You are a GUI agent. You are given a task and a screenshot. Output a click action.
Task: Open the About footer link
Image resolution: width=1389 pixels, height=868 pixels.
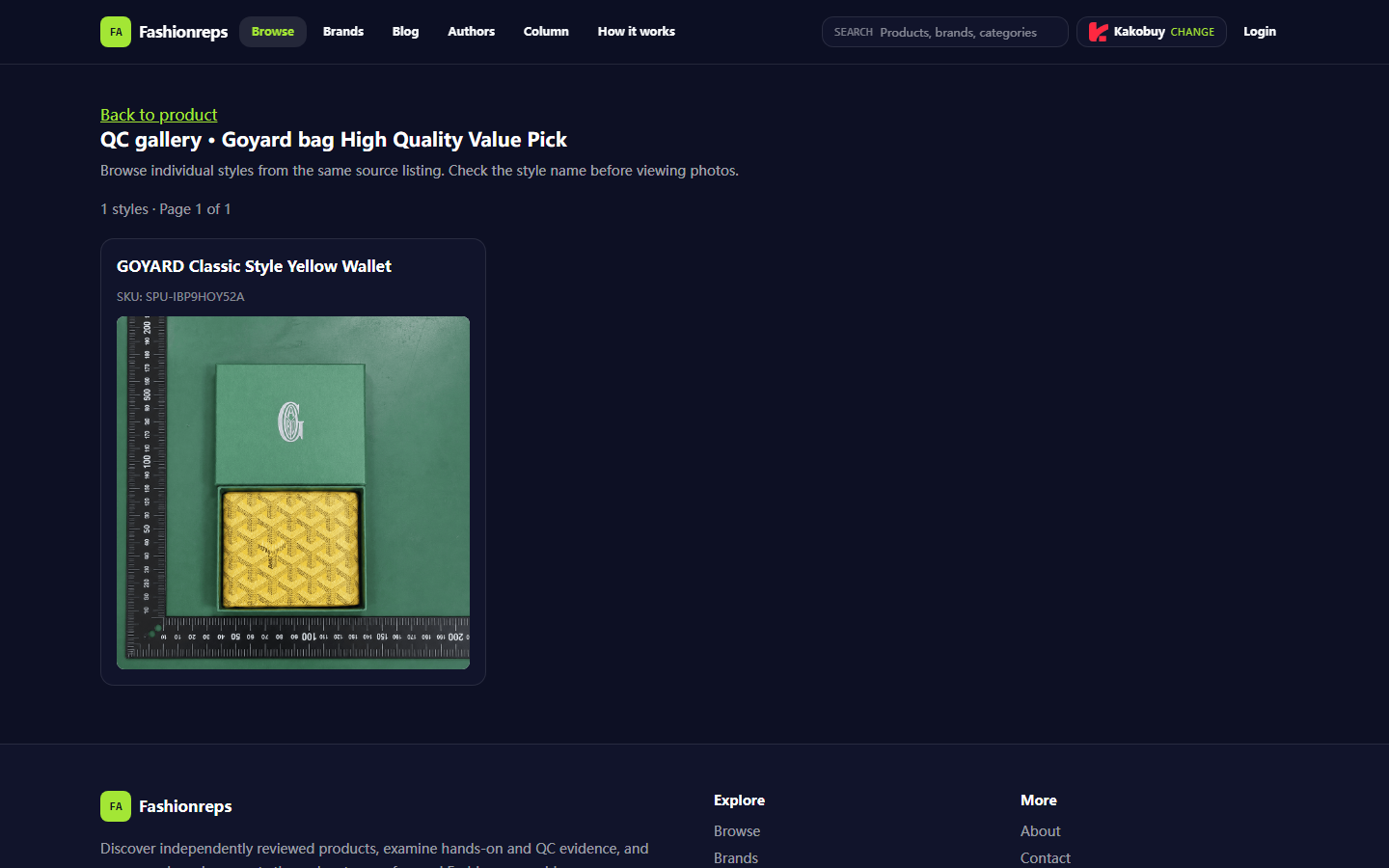pyautogui.click(x=1040, y=831)
